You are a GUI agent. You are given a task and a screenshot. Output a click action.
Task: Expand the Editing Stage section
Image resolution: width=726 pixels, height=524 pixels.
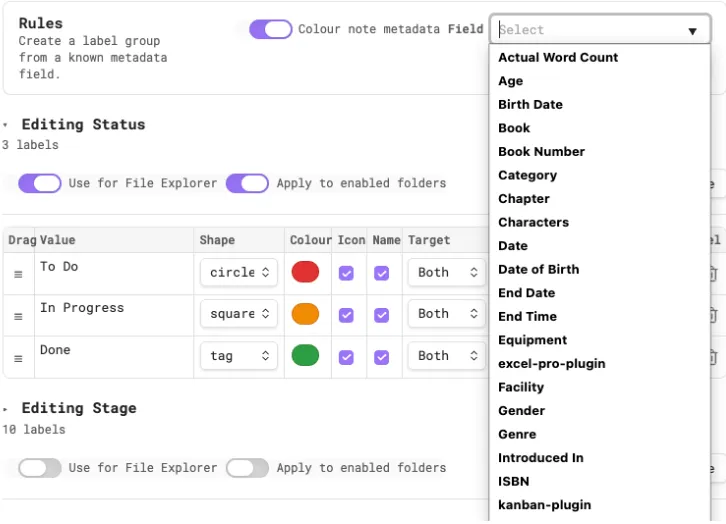coord(6,409)
